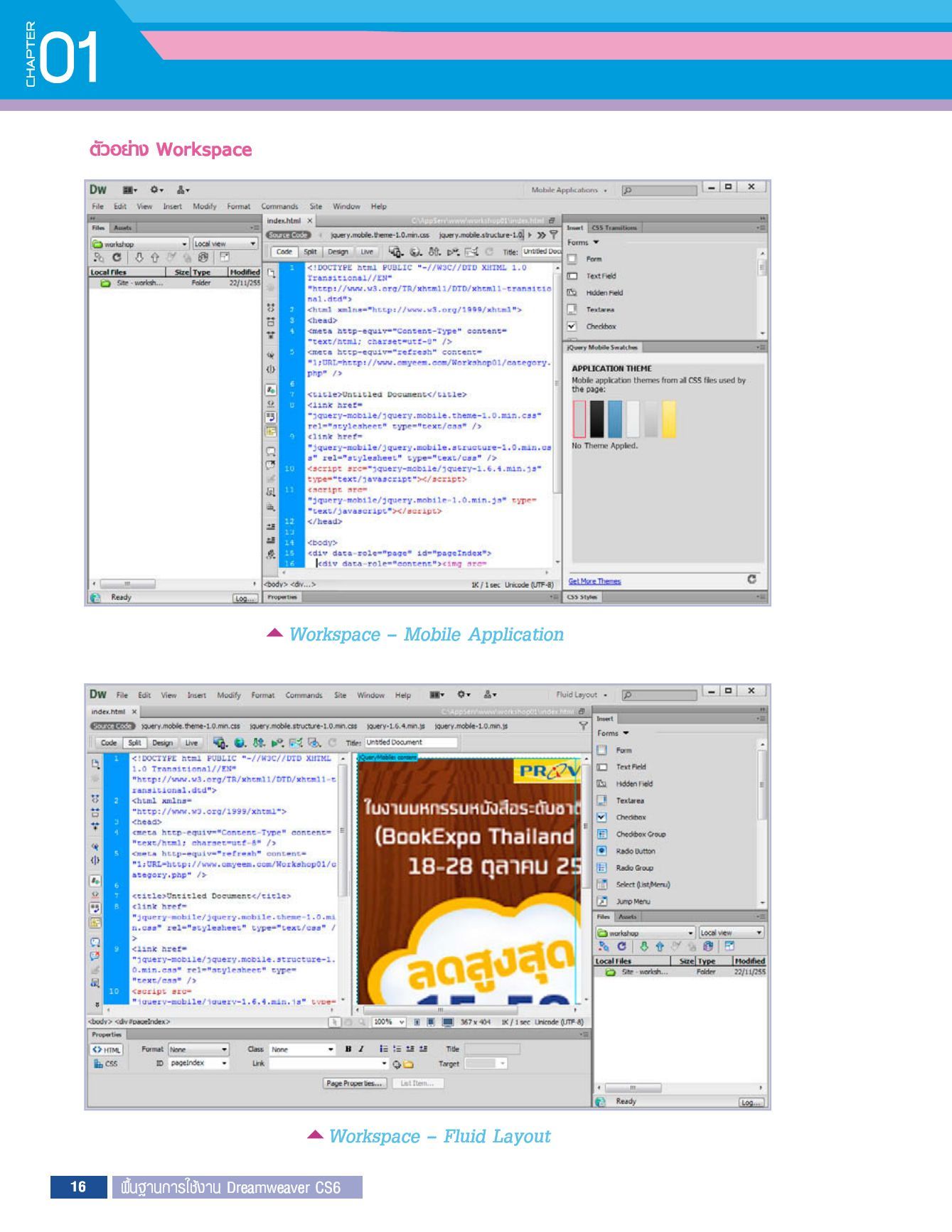The image size is (952, 1232).
Task: Switch to the Assets tab in the Mobile Applications window
Action: (x=123, y=228)
